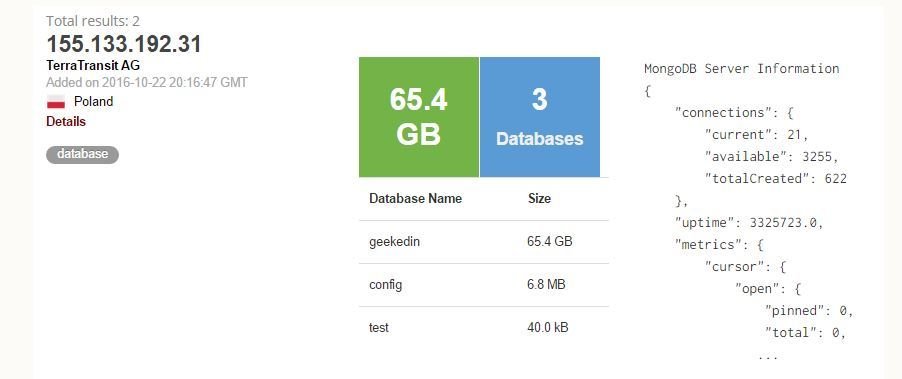Open IP address 155.133.192.31 heading
The width and height of the screenshot is (902, 379).
(x=124, y=44)
